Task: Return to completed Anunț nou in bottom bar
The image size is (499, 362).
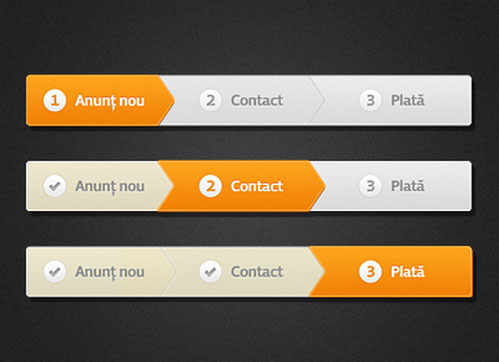Action: pos(100,272)
